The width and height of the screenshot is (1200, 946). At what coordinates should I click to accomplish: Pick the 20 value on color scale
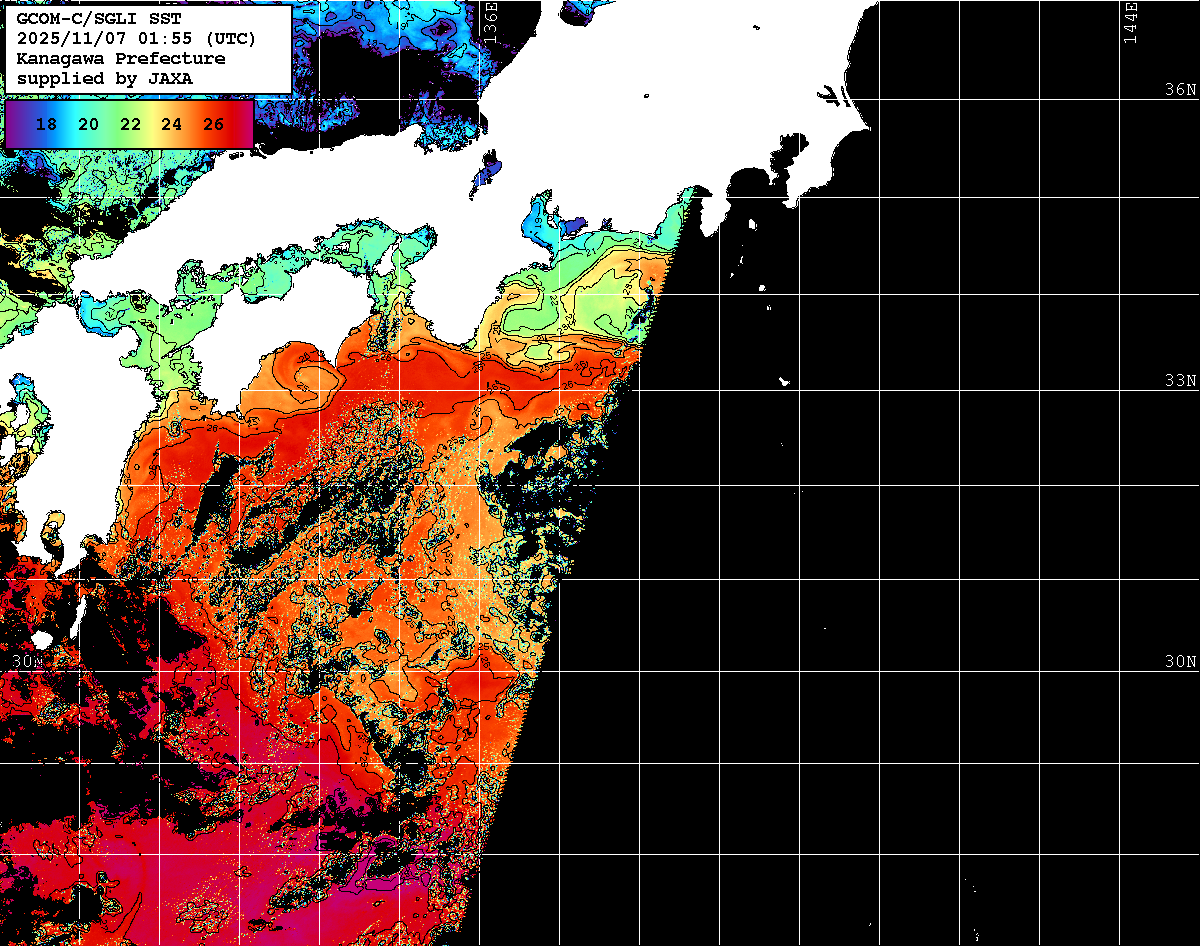pos(88,124)
